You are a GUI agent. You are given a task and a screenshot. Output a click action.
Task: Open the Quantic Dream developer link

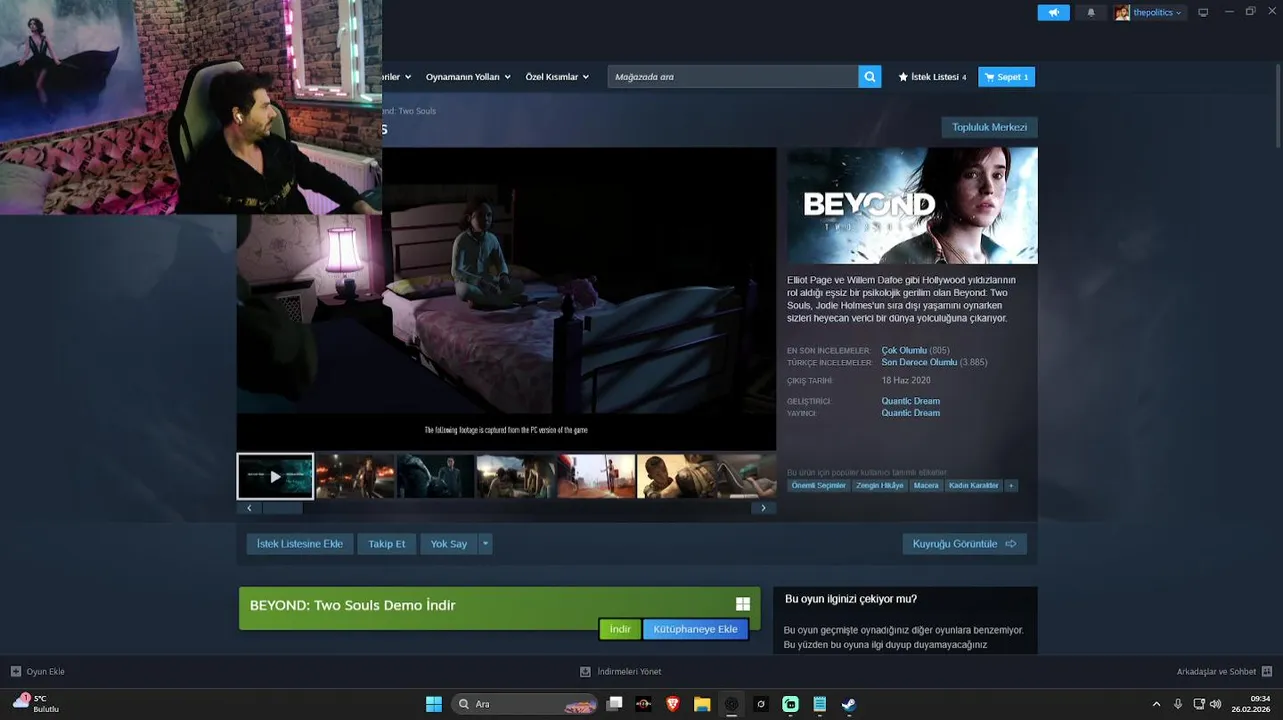point(911,401)
